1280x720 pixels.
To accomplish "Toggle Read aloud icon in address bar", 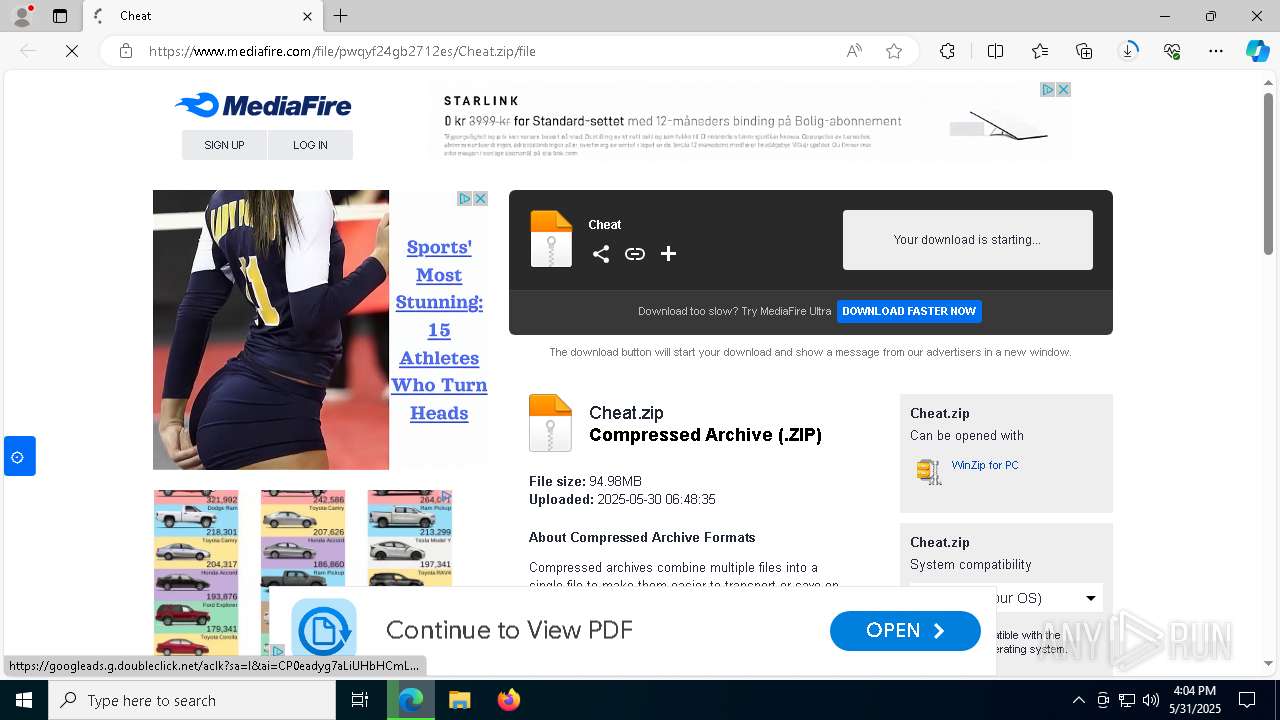I will click(x=854, y=51).
